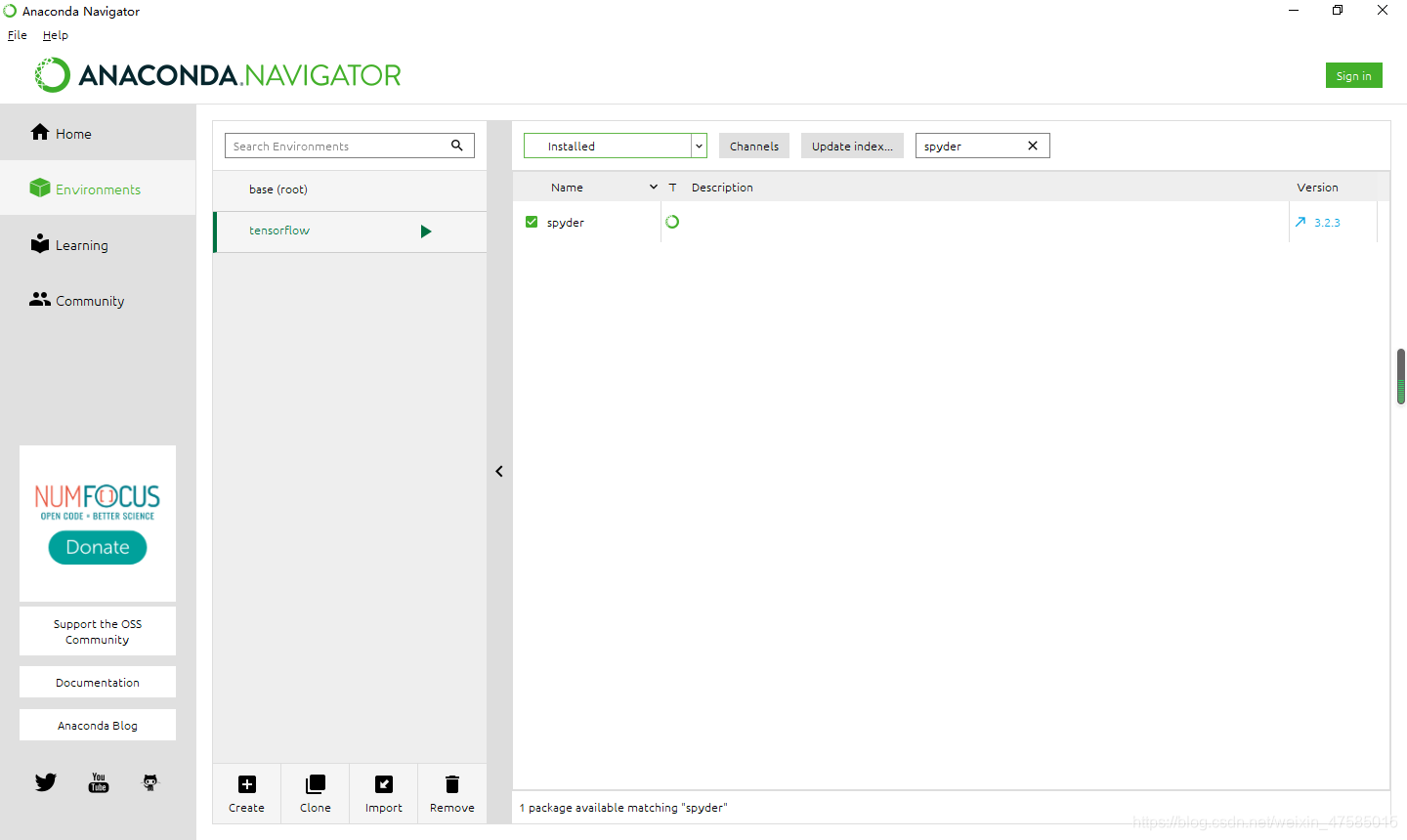Open the Community section
Viewport: 1407px width, 840px height.
98,300
